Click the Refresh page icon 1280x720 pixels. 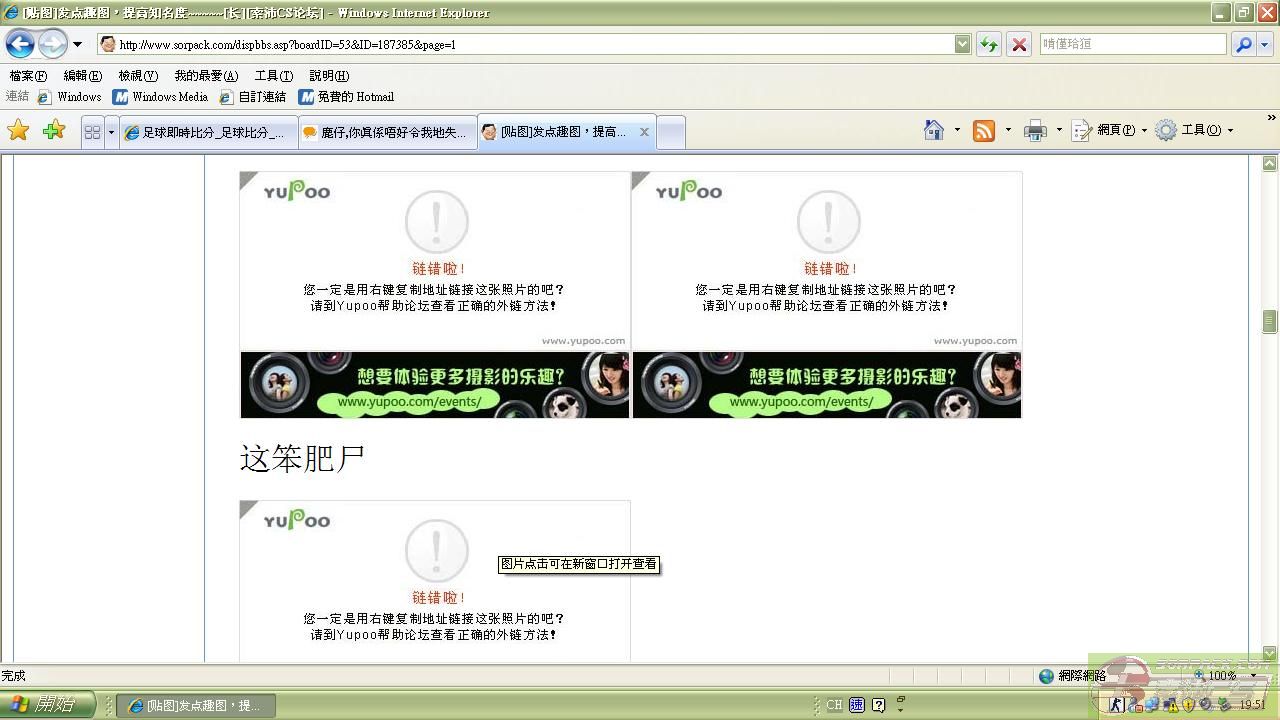click(x=989, y=44)
